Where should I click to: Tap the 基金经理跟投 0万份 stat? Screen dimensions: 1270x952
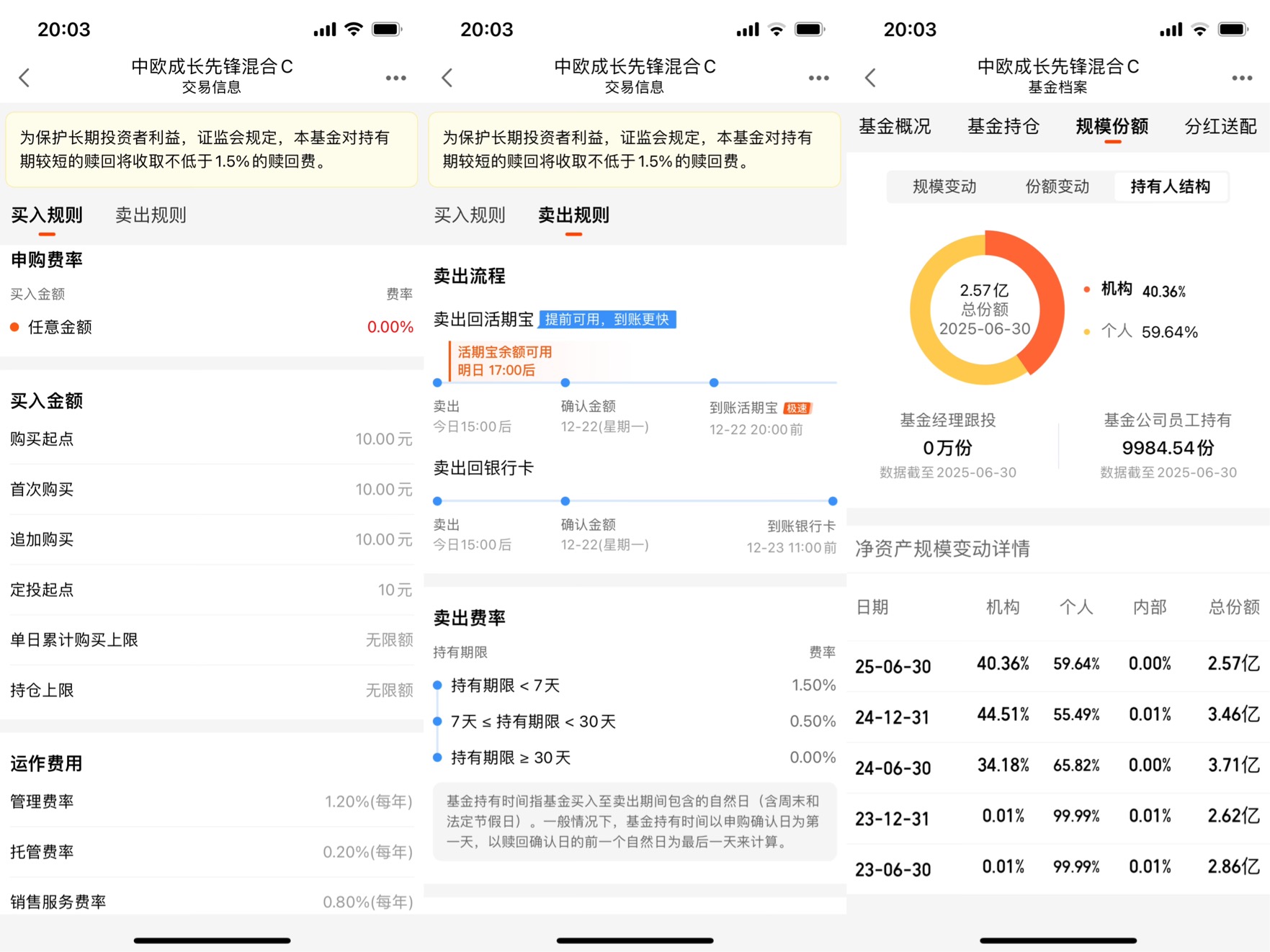[948, 445]
